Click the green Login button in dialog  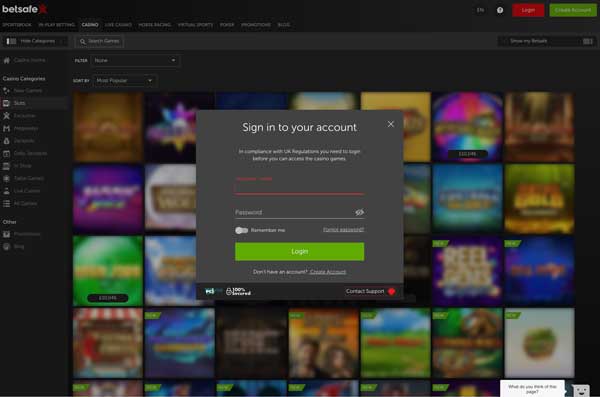[300, 252]
